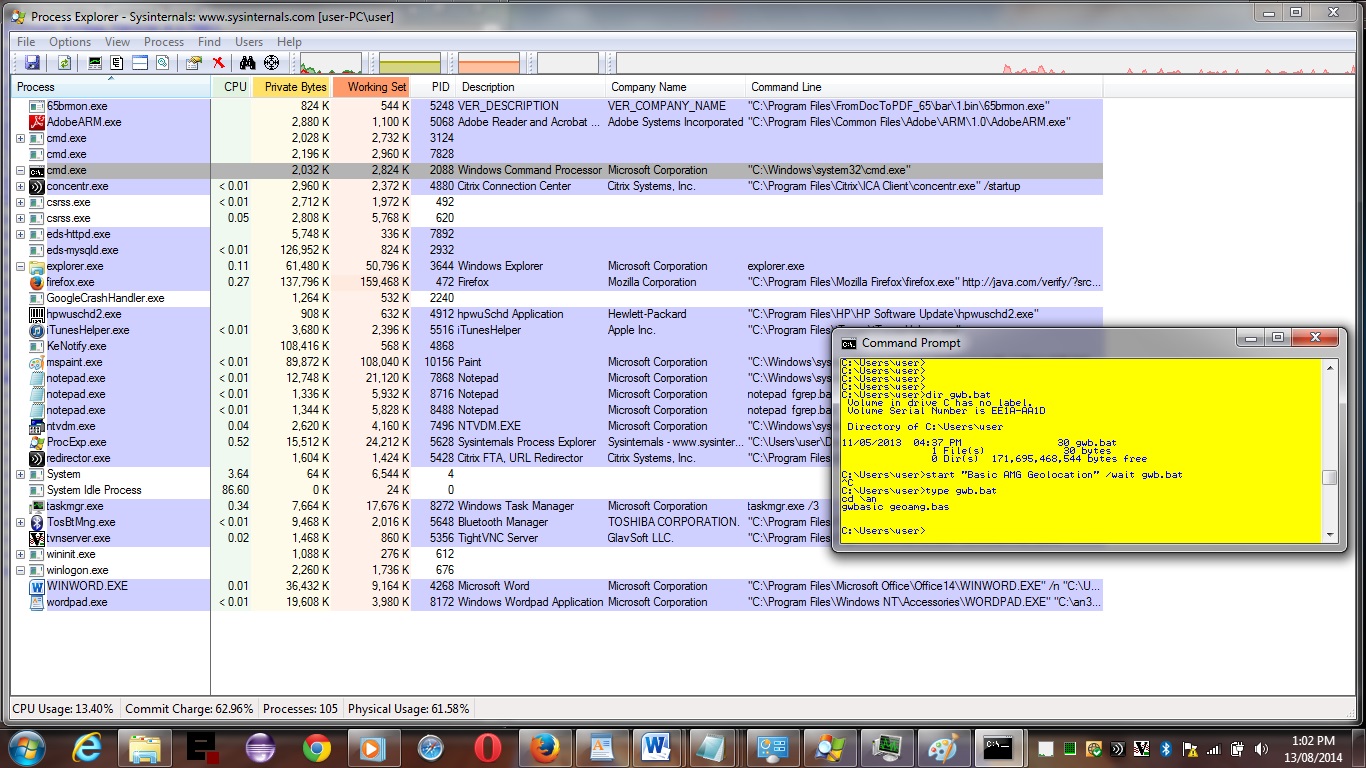This screenshot has height=768, width=1366.
Task: Open System Information via toolbar icon
Action: pos(95,63)
